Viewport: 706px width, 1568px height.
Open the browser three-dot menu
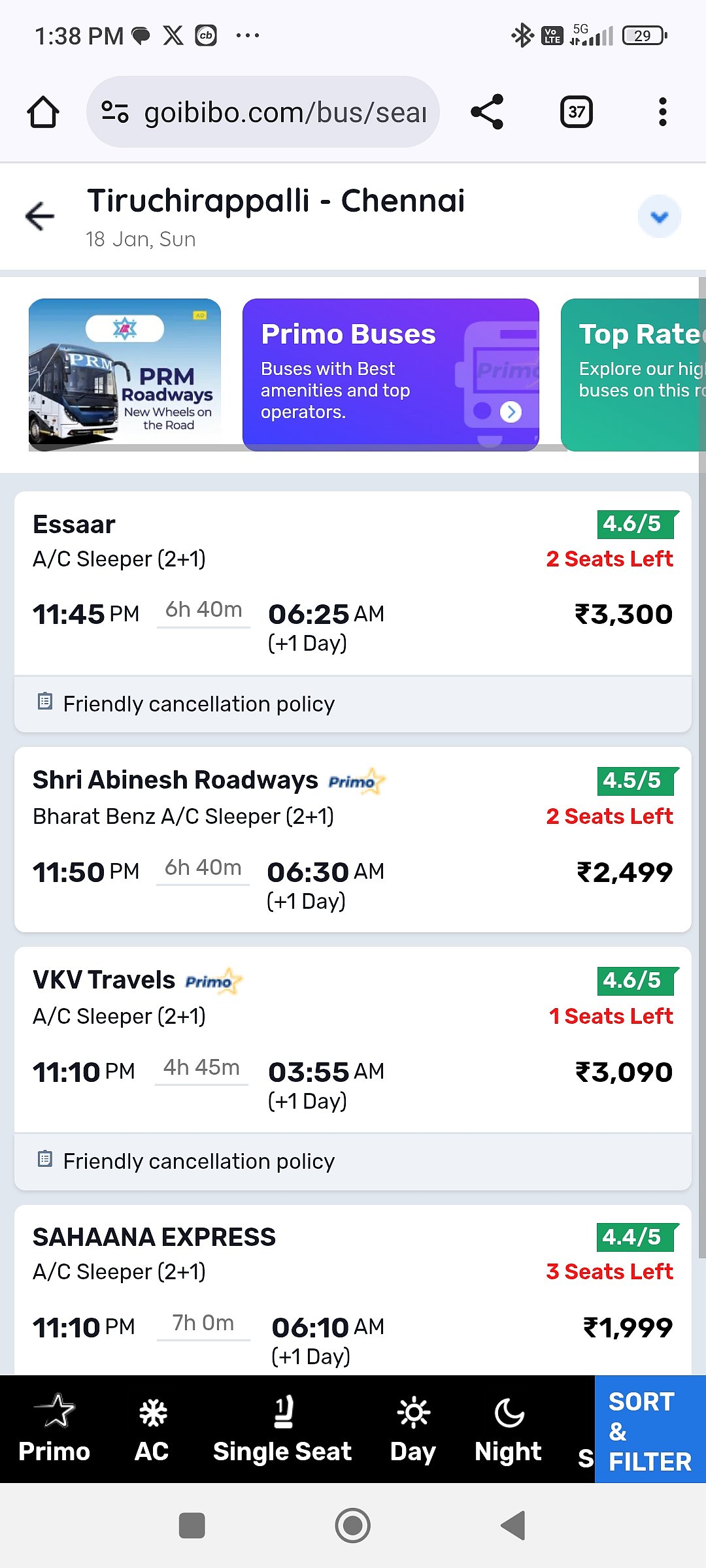pos(662,112)
